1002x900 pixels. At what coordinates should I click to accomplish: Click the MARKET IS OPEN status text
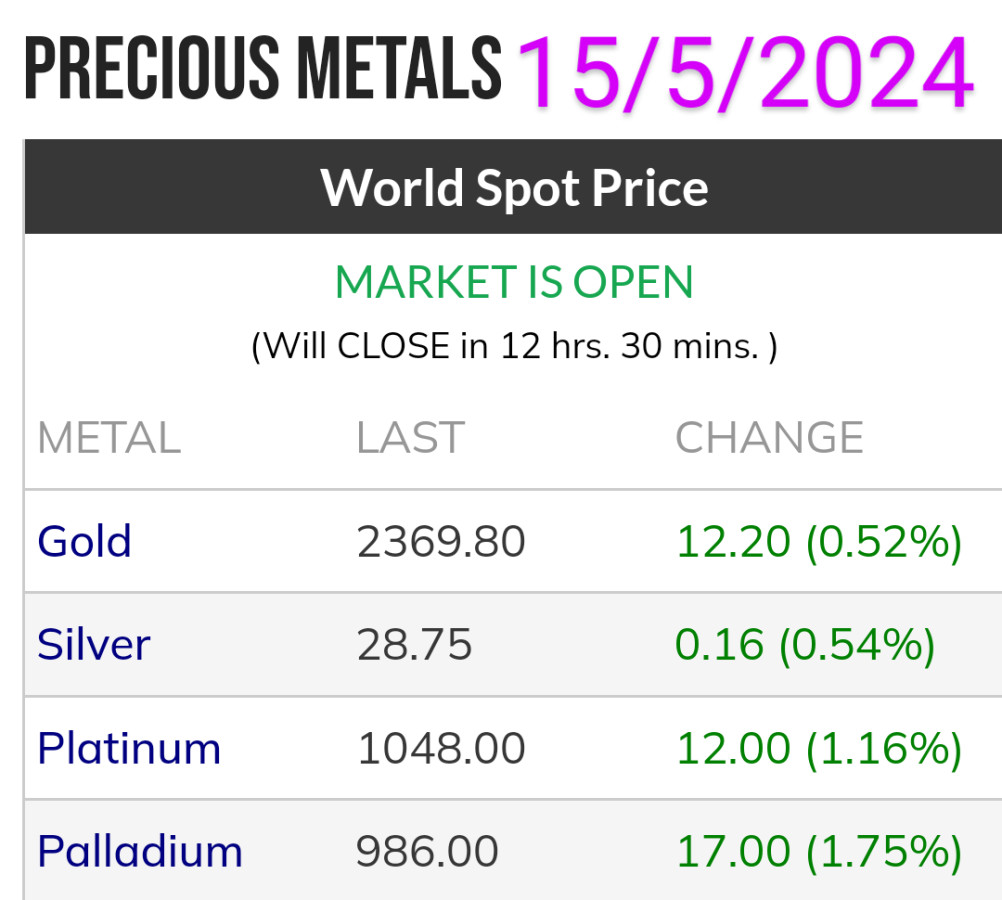click(514, 283)
